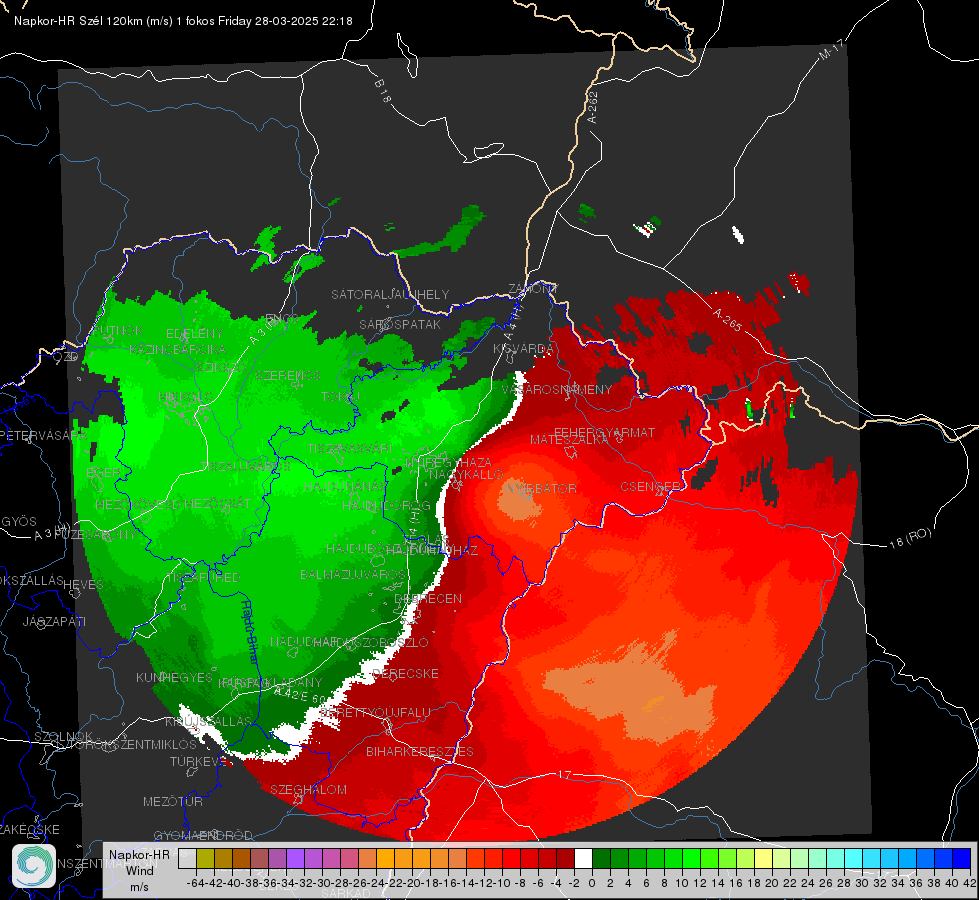Screen dimensions: 979x900
Task: Choose the pale grey swatch at the legend's left end
Action: pyautogui.click(x=187, y=859)
